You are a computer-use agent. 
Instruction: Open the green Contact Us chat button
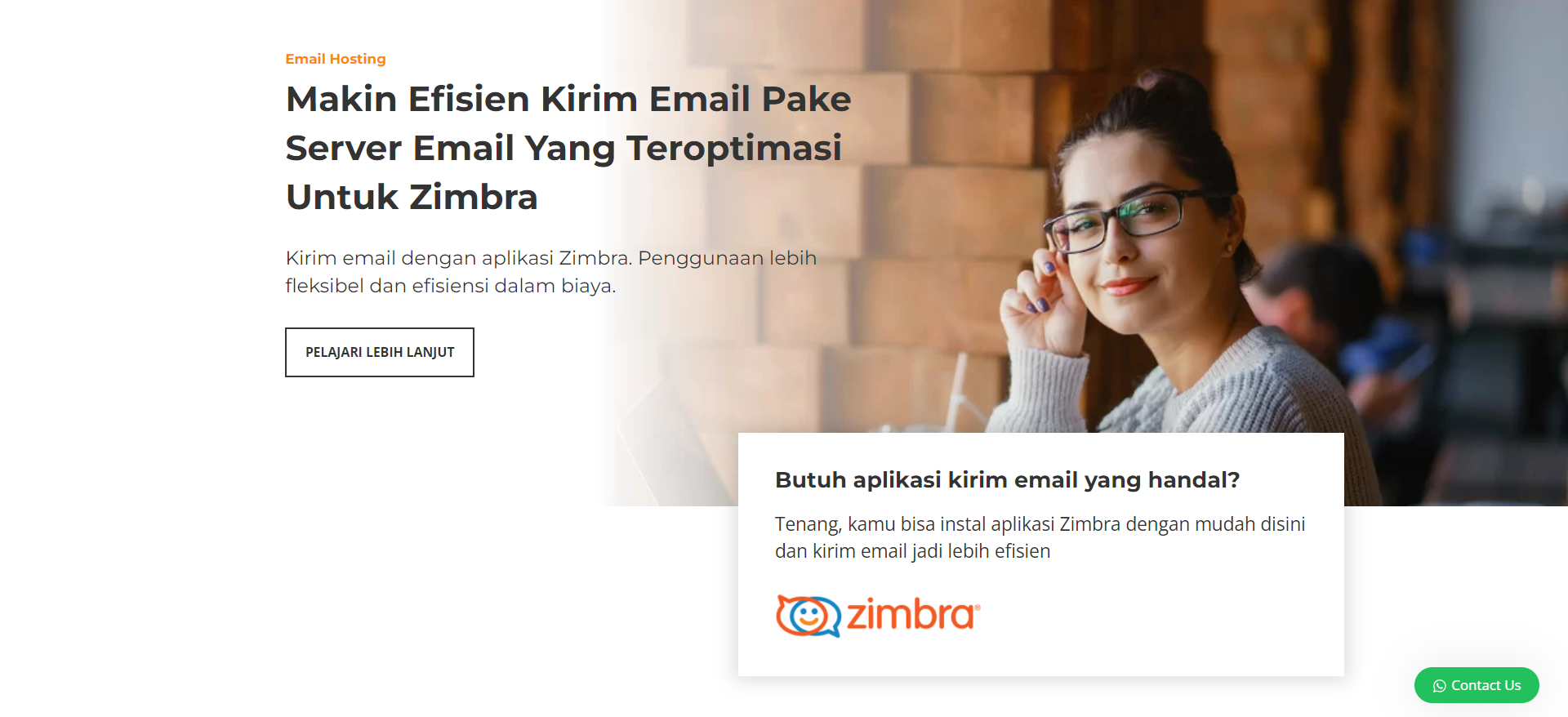pos(1477,685)
